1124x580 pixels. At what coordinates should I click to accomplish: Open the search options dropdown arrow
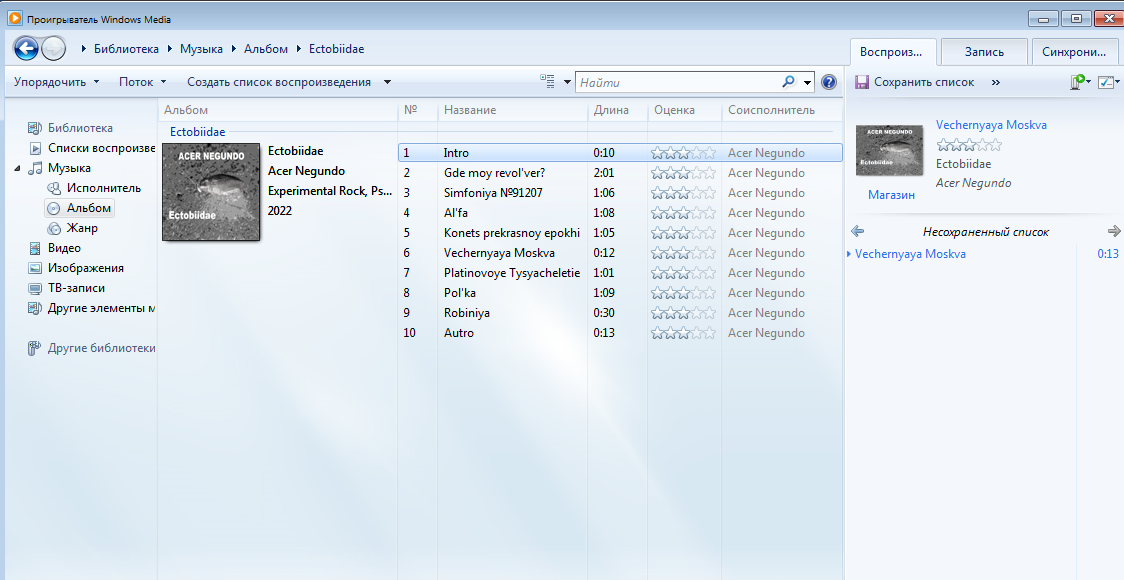pyautogui.click(x=808, y=82)
